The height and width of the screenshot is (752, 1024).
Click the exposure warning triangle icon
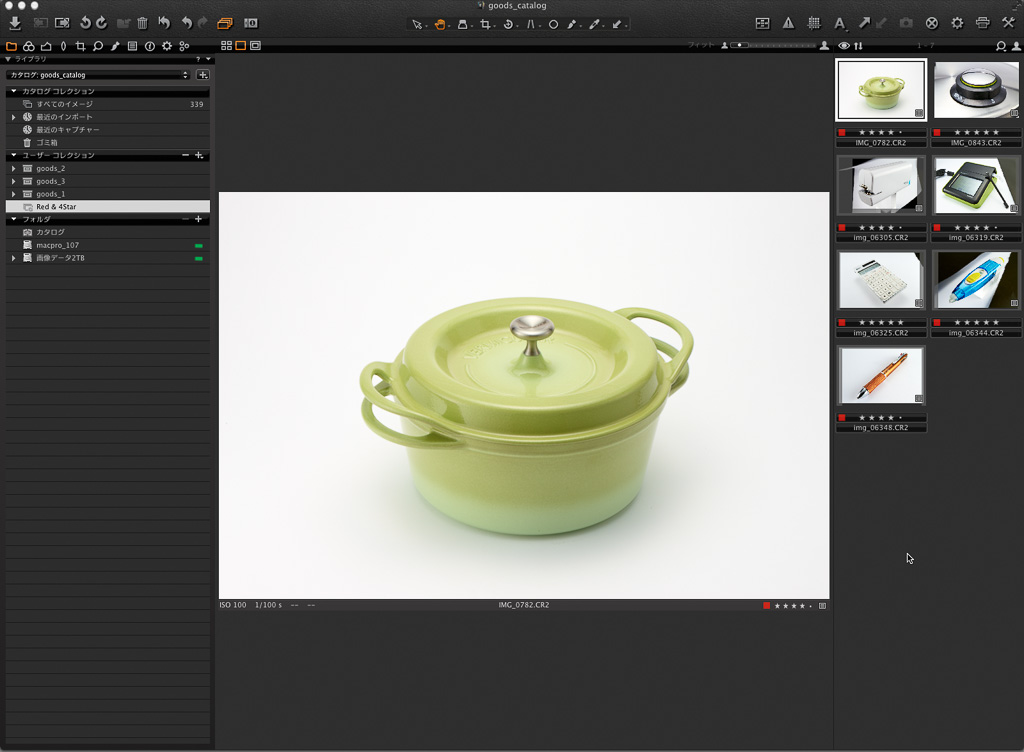[x=788, y=23]
